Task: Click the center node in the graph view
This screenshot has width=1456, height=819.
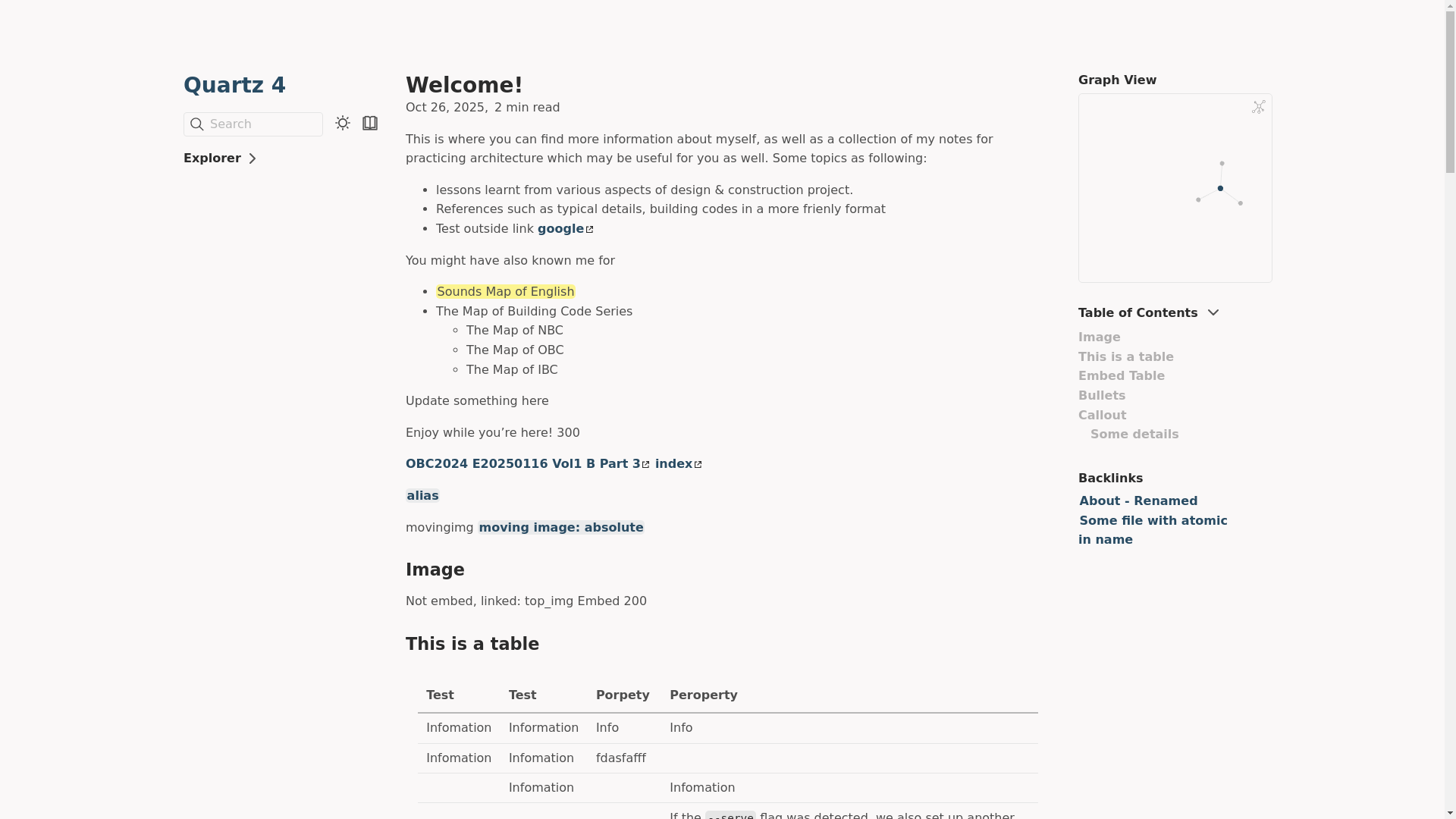Action: pyautogui.click(x=1220, y=188)
